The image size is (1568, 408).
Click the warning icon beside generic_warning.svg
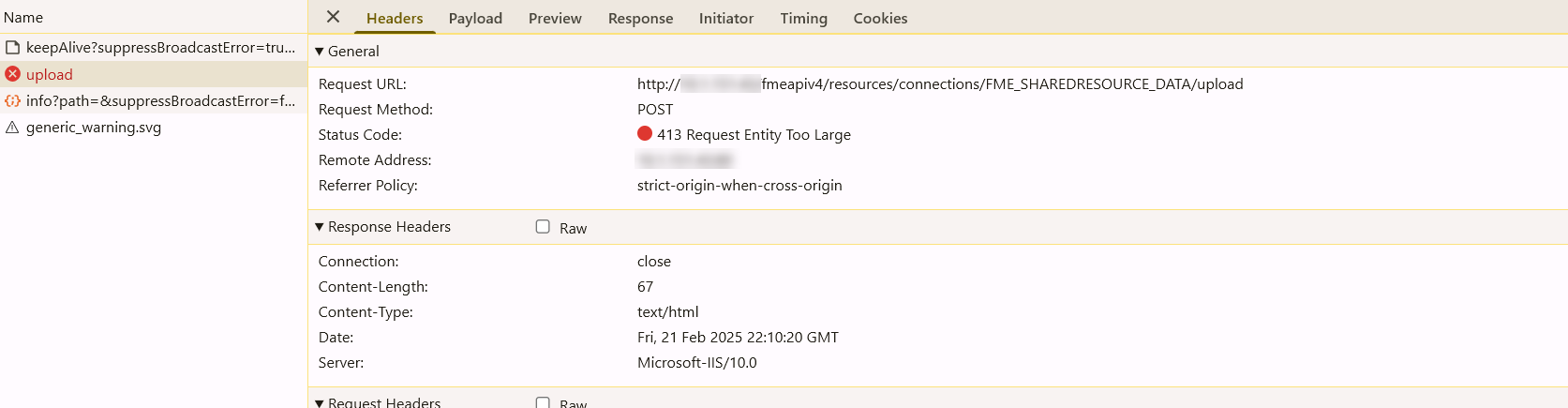[12, 127]
